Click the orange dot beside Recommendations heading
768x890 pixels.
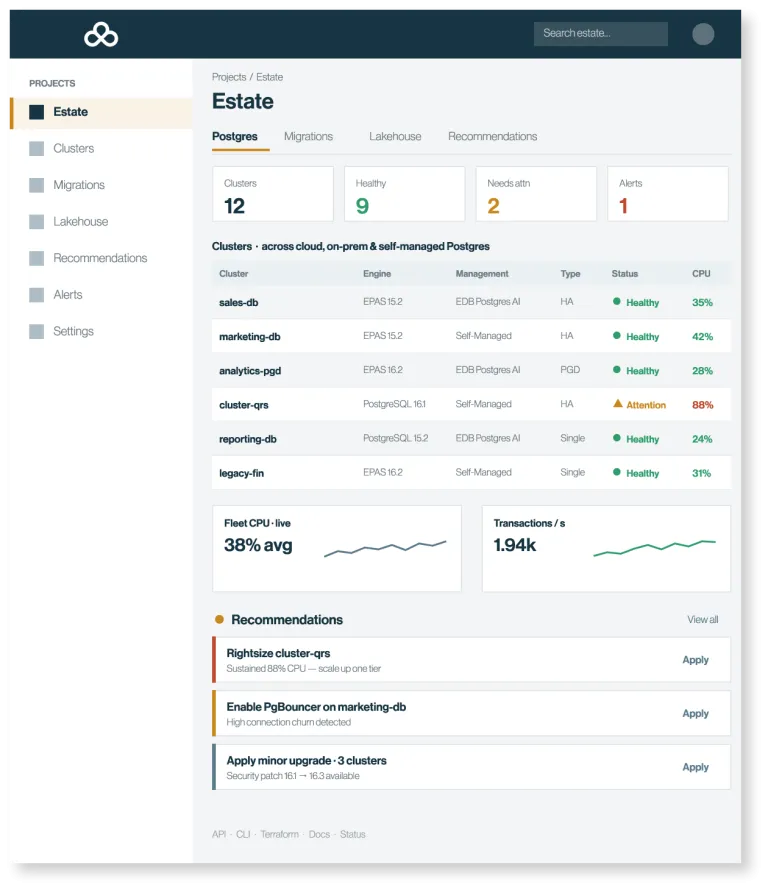click(x=219, y=619)
